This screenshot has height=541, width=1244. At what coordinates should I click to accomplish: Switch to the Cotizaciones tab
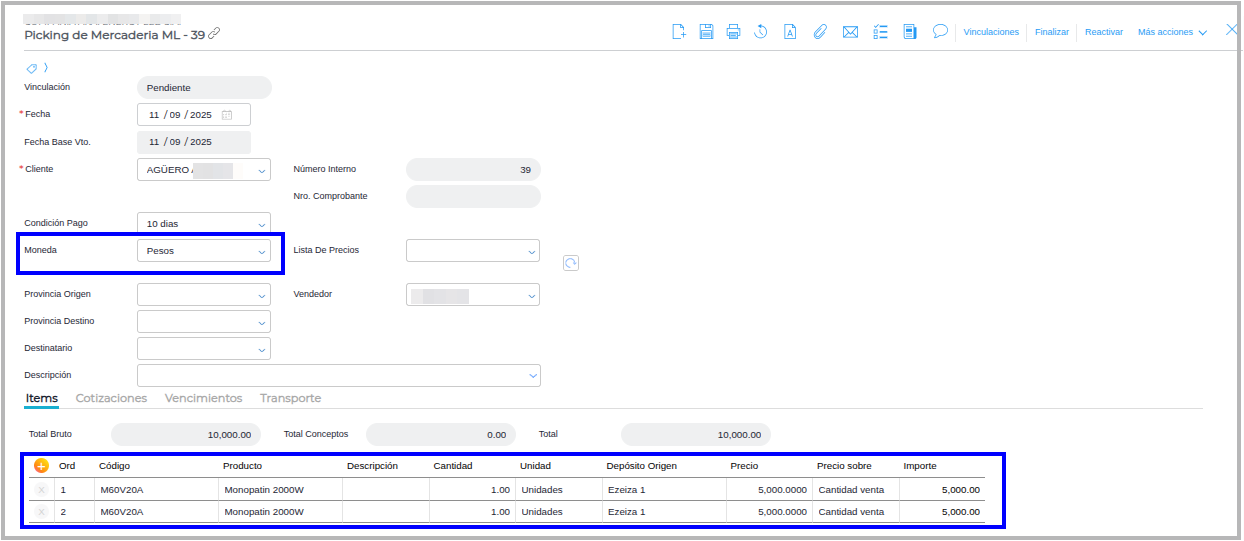111,398
